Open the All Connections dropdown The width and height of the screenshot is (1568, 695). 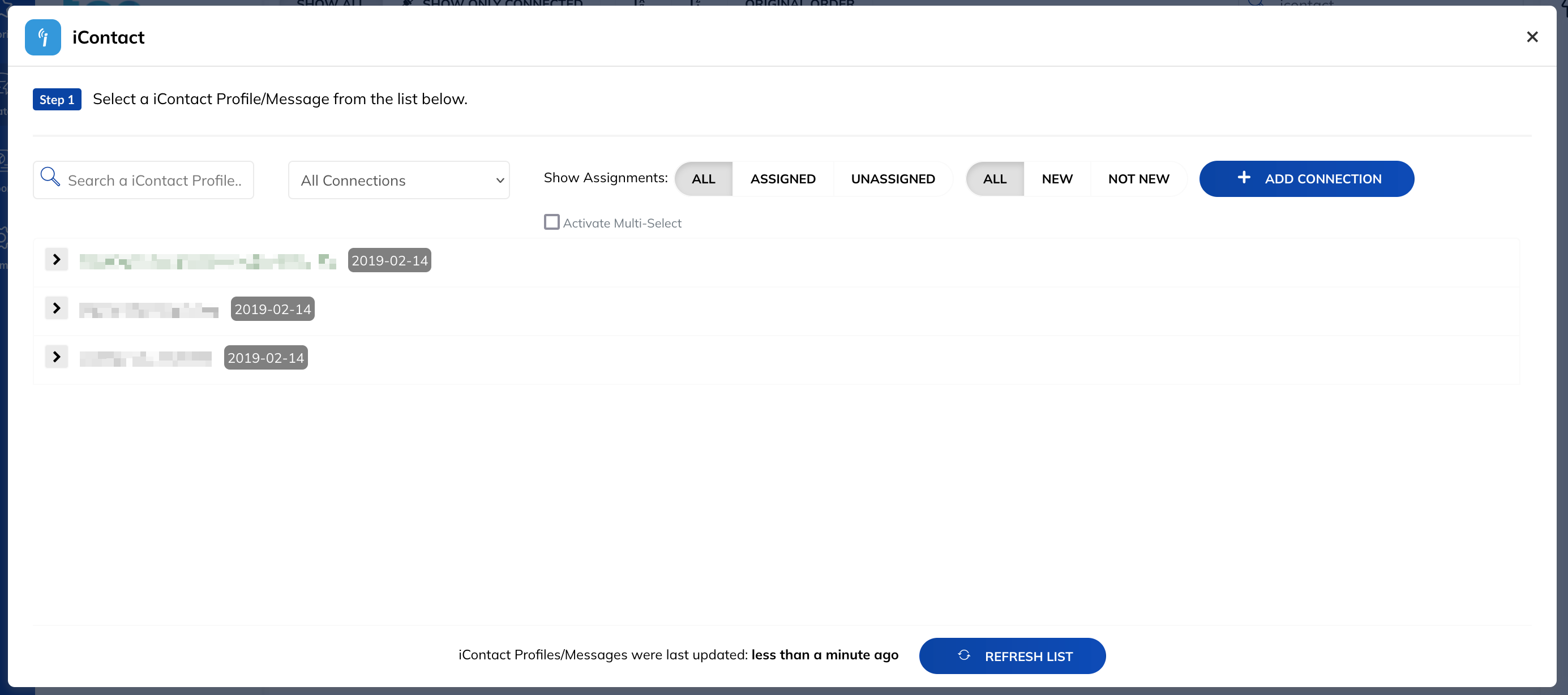coord(399,180)
